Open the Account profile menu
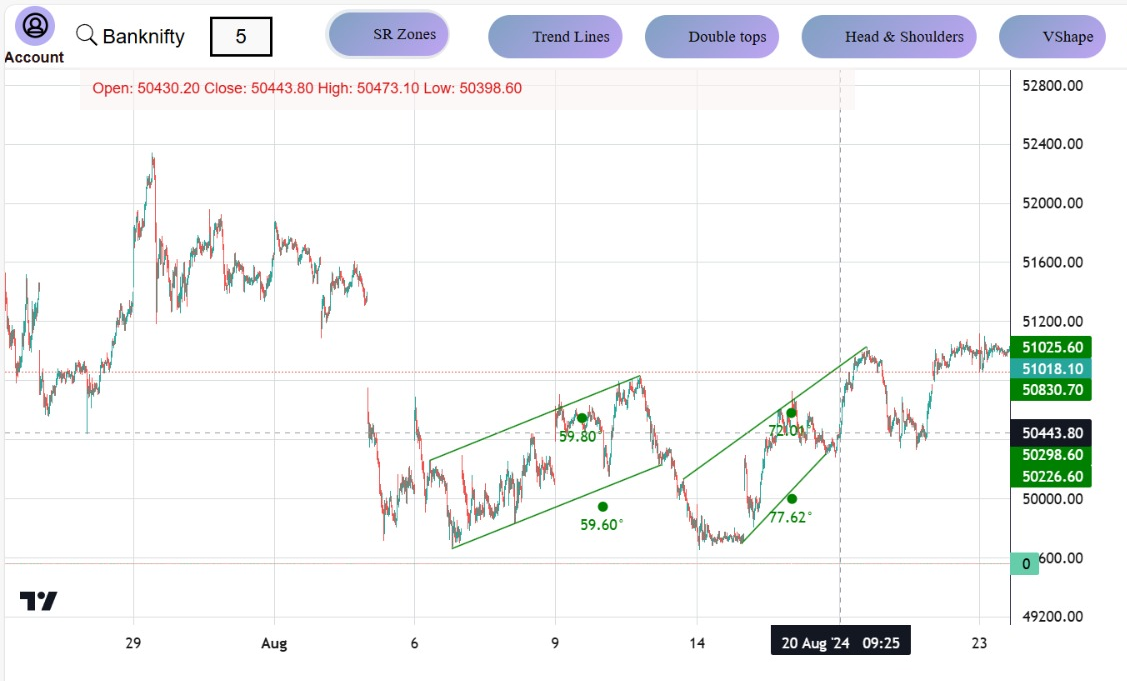This screenshot has width=1127, height=681. [x=33, y=27]
